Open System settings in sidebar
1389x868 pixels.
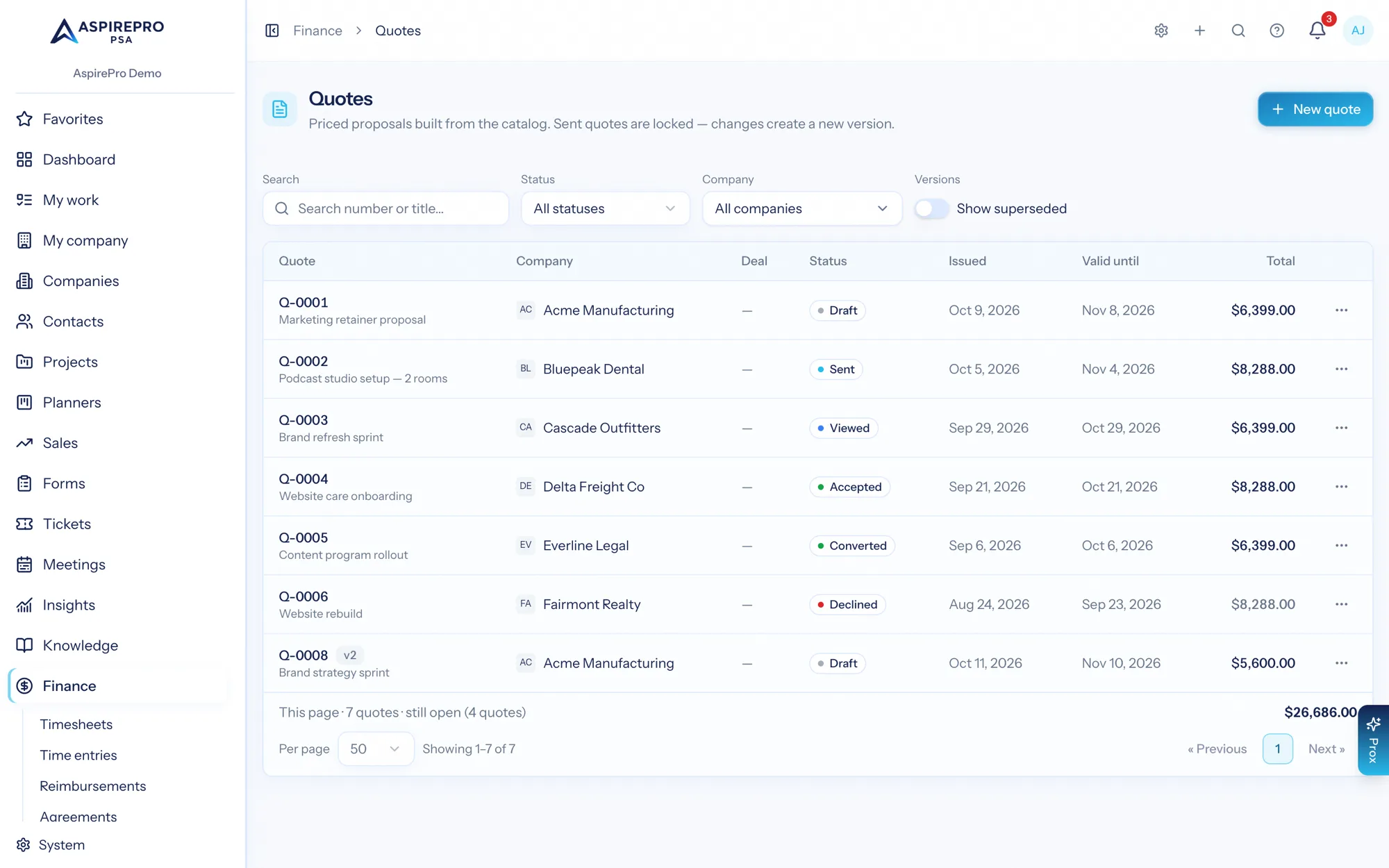61,845
